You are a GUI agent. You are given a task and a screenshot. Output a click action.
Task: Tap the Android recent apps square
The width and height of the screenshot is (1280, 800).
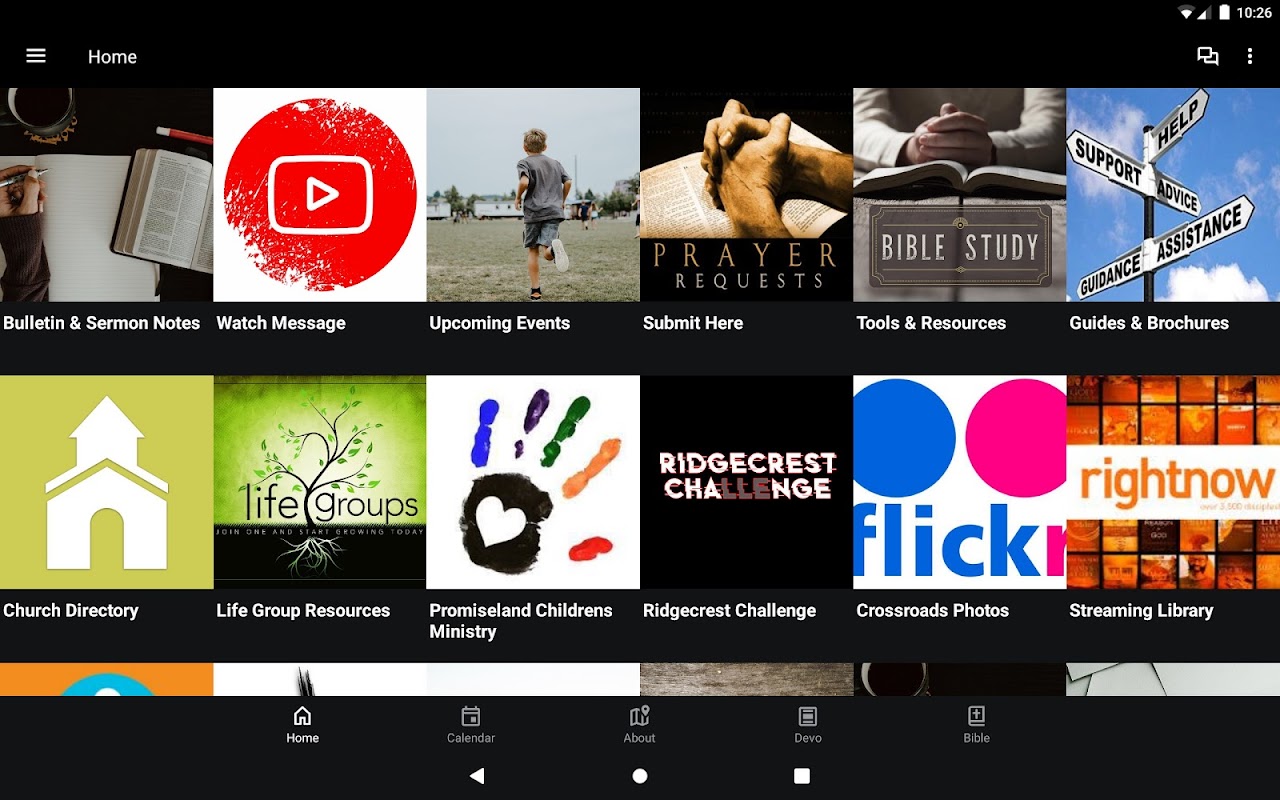802,776
